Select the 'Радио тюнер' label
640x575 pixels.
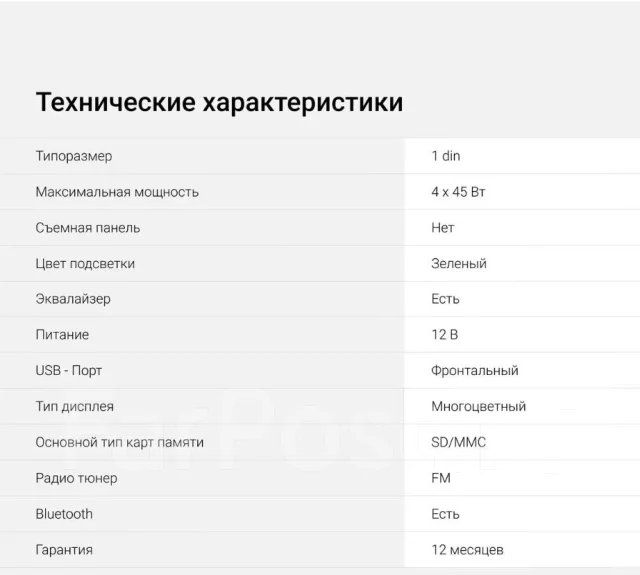(76, 478)
